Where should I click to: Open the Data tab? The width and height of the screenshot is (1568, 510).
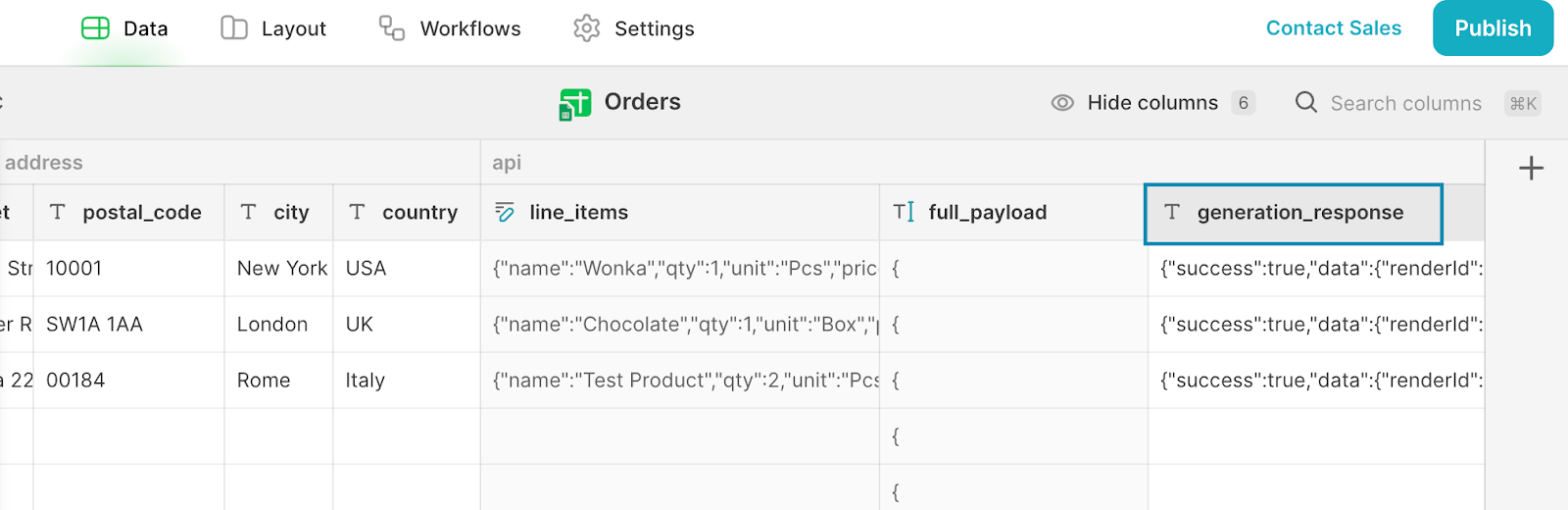(124, 28)
